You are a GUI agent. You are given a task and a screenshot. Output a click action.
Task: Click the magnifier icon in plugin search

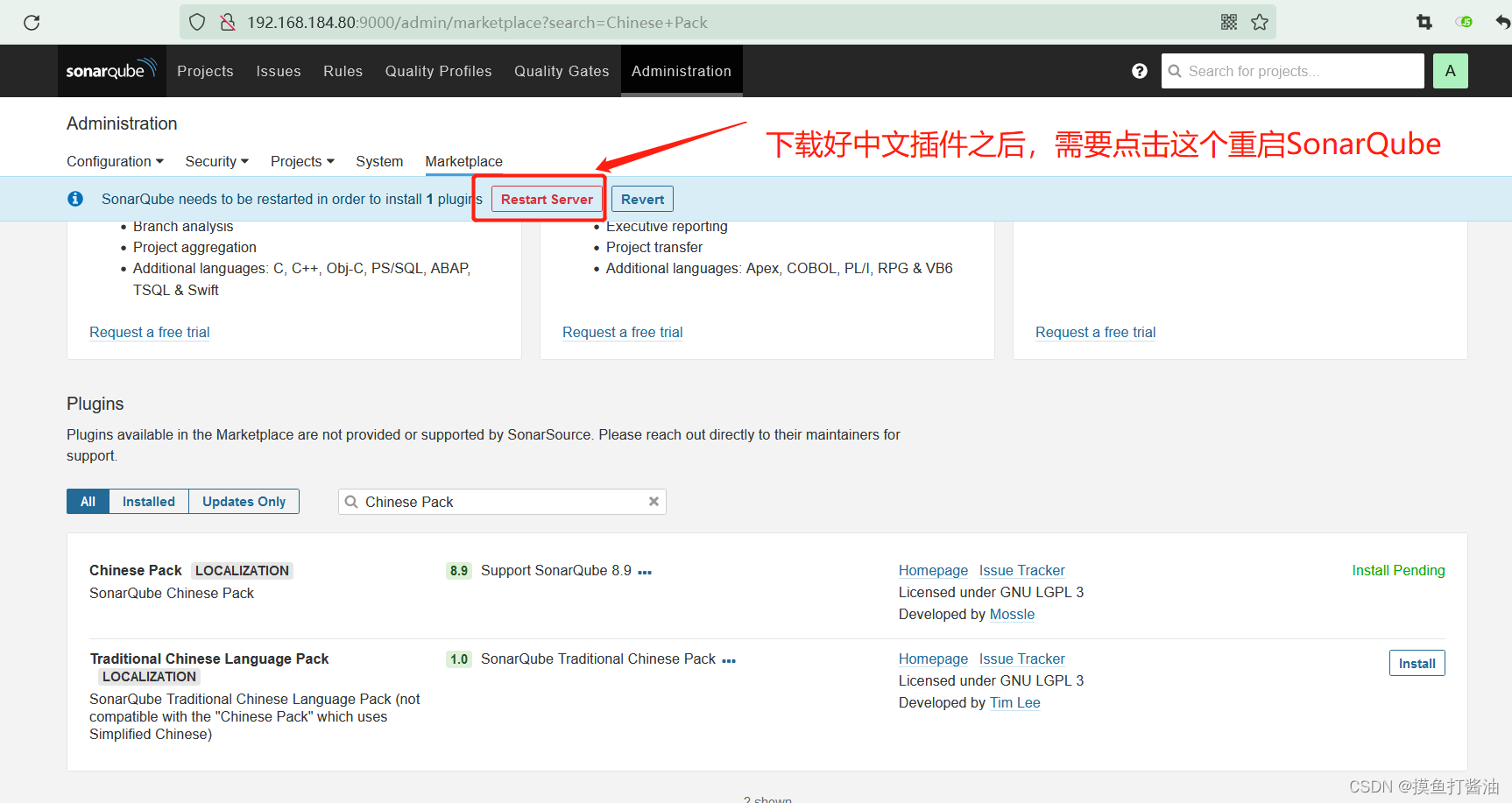[351, 502]
